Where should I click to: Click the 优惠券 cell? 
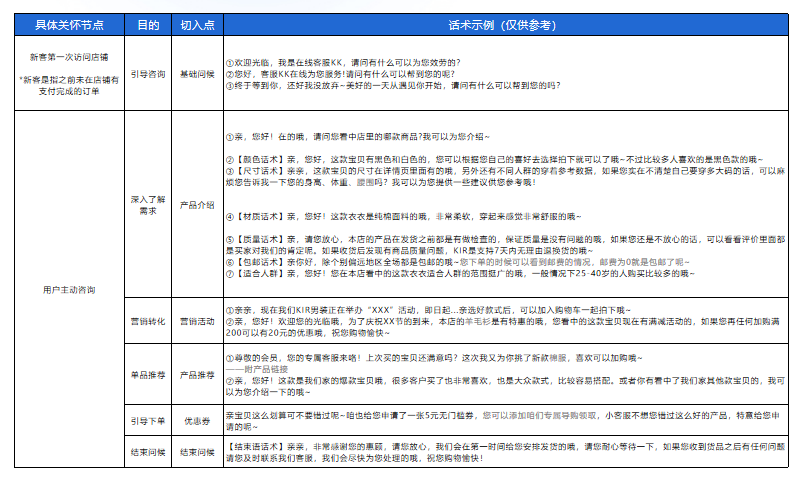[x=197, y=421]
